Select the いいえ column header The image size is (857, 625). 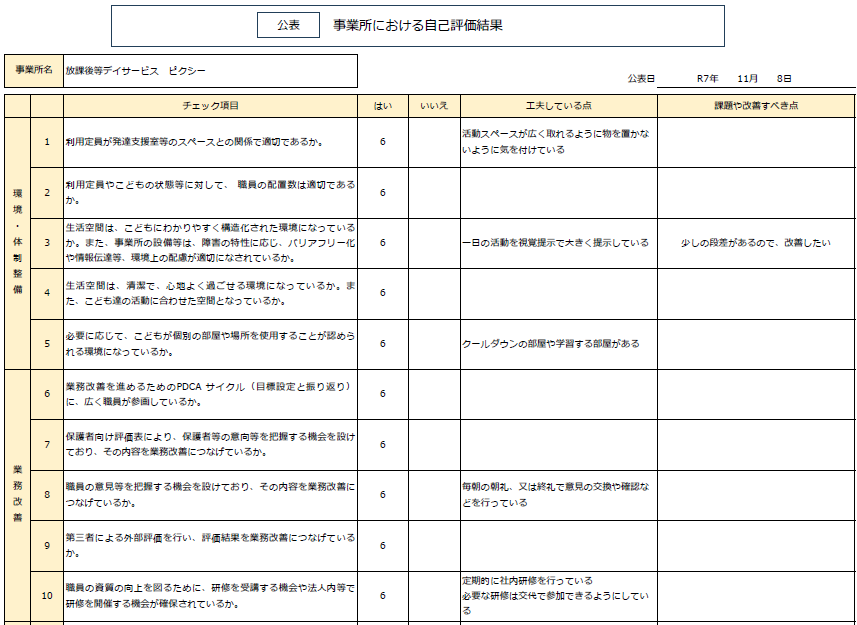click(434, 105)
